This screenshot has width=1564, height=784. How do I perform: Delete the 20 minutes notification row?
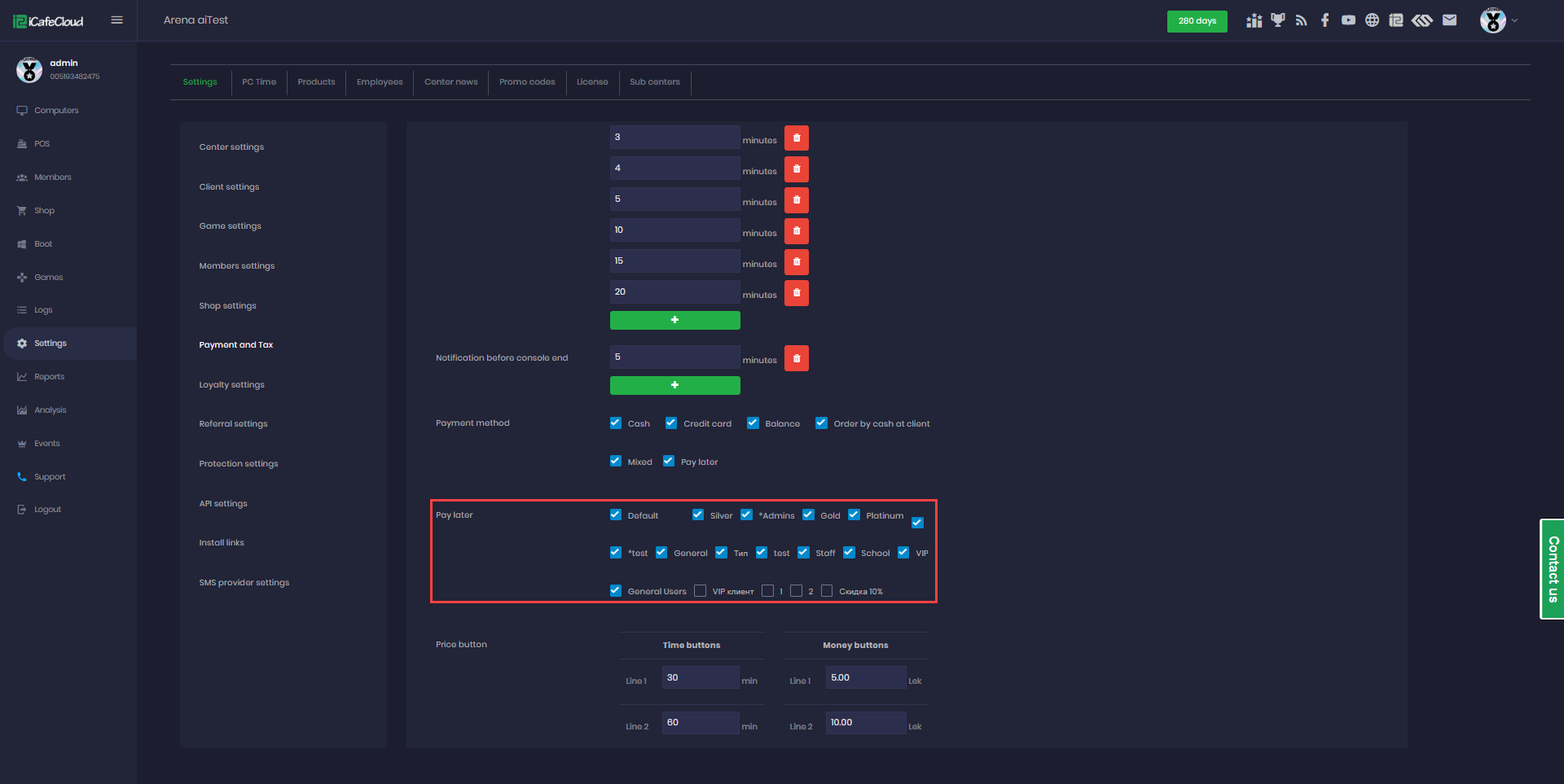(x=796, y=292)
